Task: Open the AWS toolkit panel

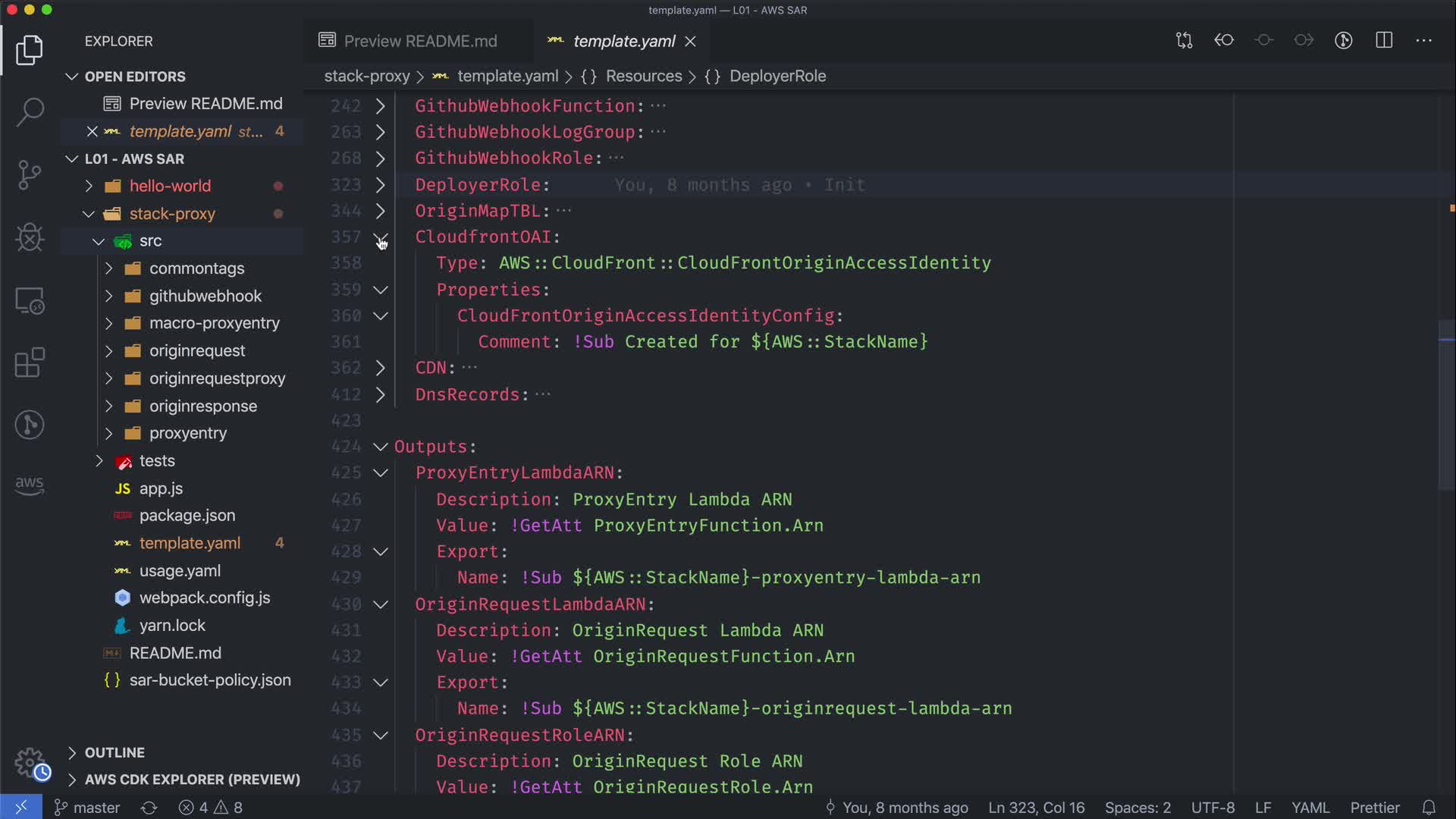Action: point(30,485)
